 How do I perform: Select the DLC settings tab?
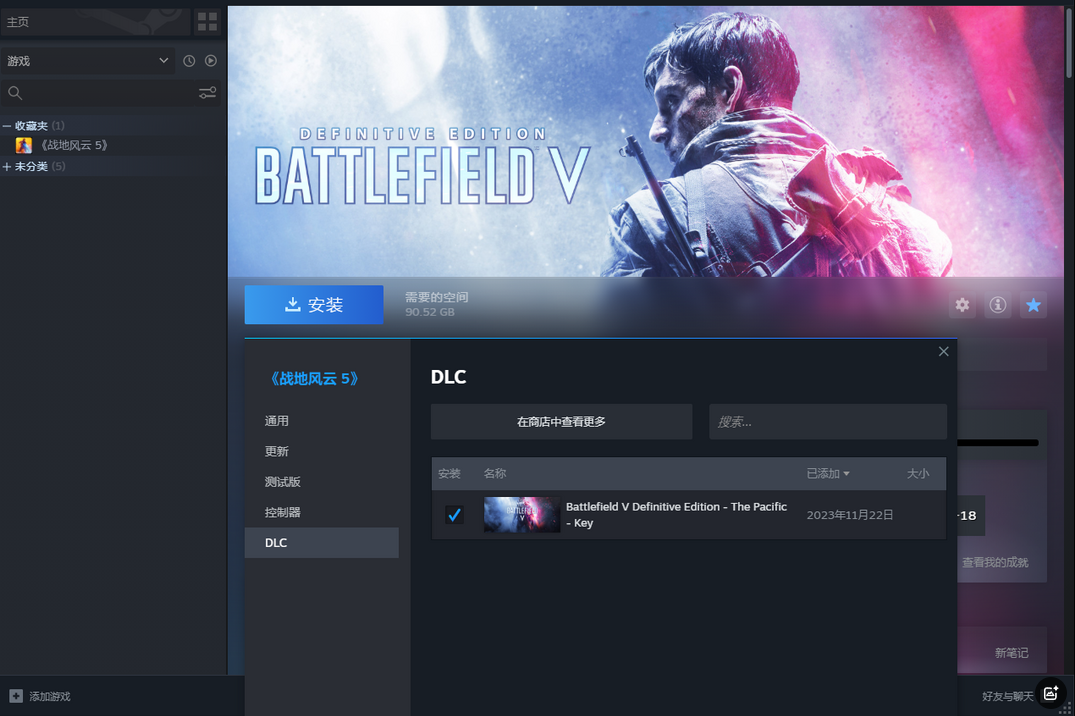tap(322, 542)
